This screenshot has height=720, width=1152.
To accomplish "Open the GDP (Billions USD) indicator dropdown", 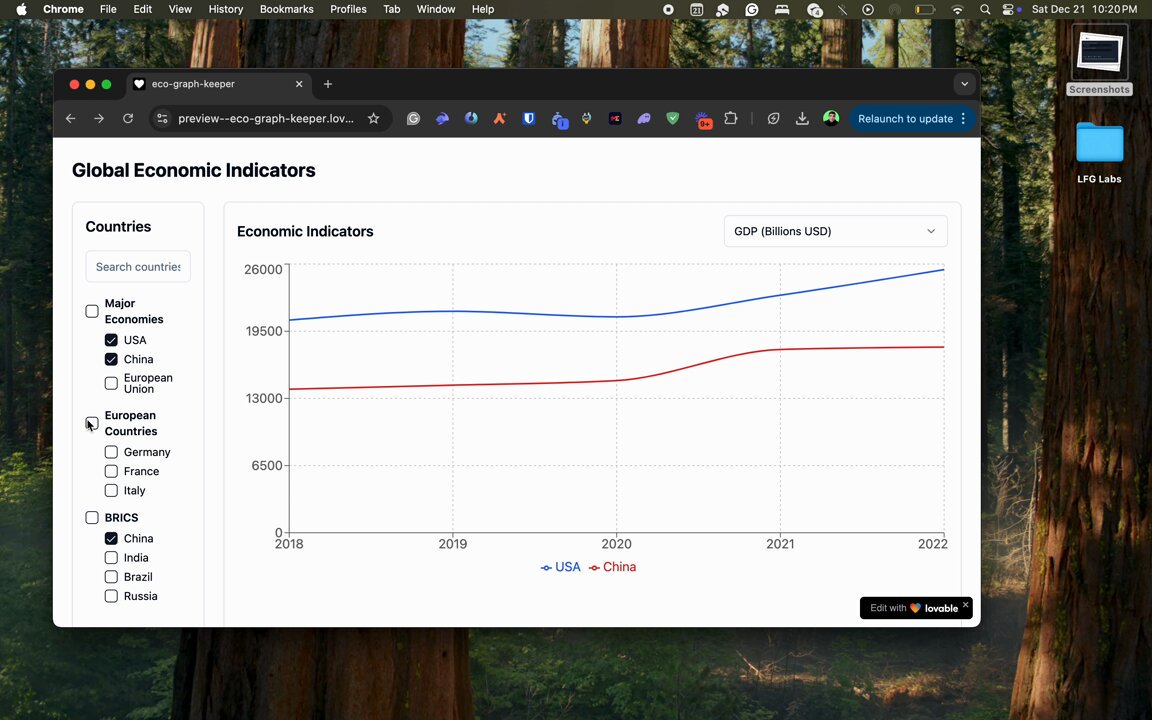I will [835, 231].
